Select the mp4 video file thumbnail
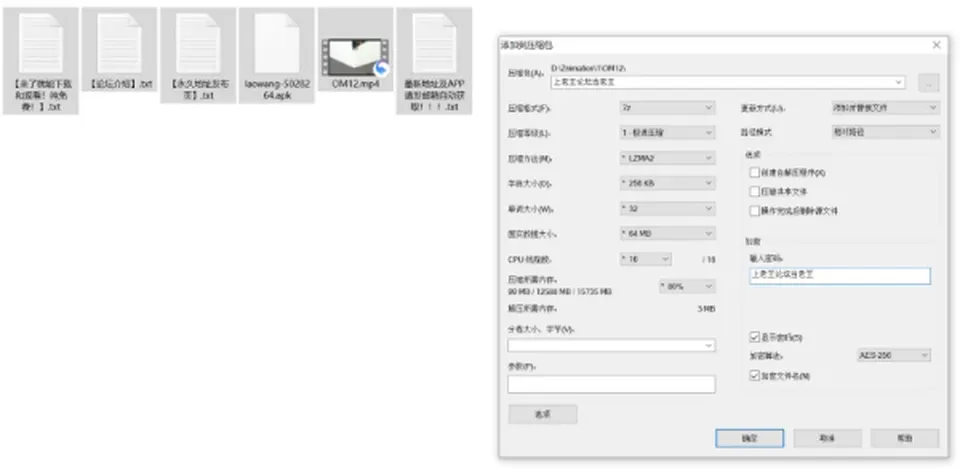 coord(356,57)
